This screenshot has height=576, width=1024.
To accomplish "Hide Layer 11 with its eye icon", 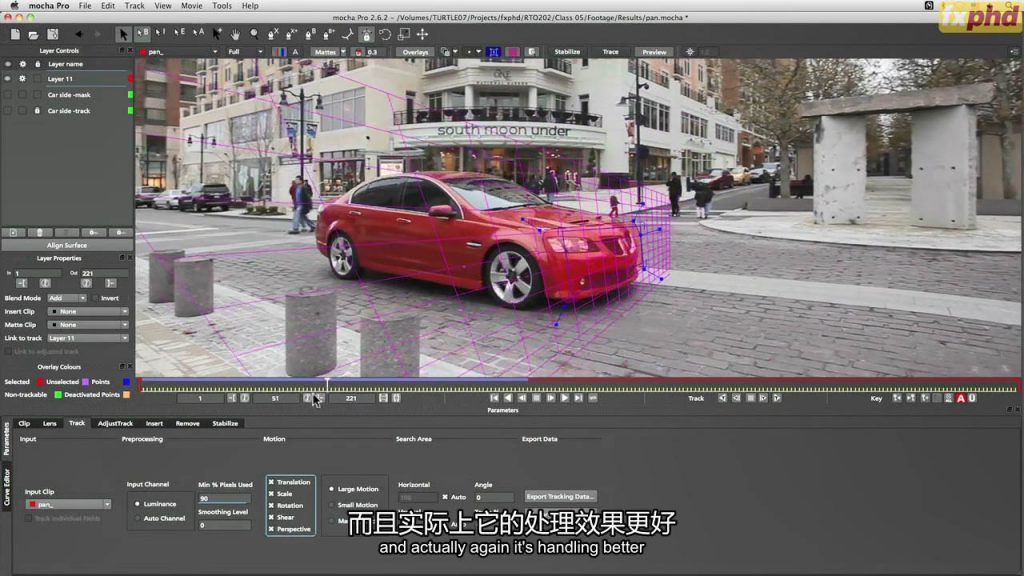I will pos(8,78).
